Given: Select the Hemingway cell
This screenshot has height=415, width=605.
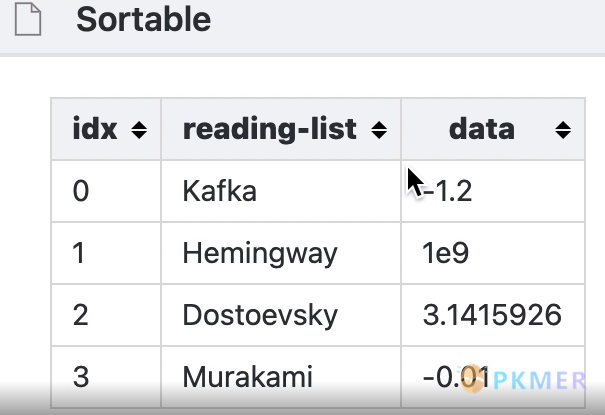Looking at the screenshot, I should pos(281,253).
